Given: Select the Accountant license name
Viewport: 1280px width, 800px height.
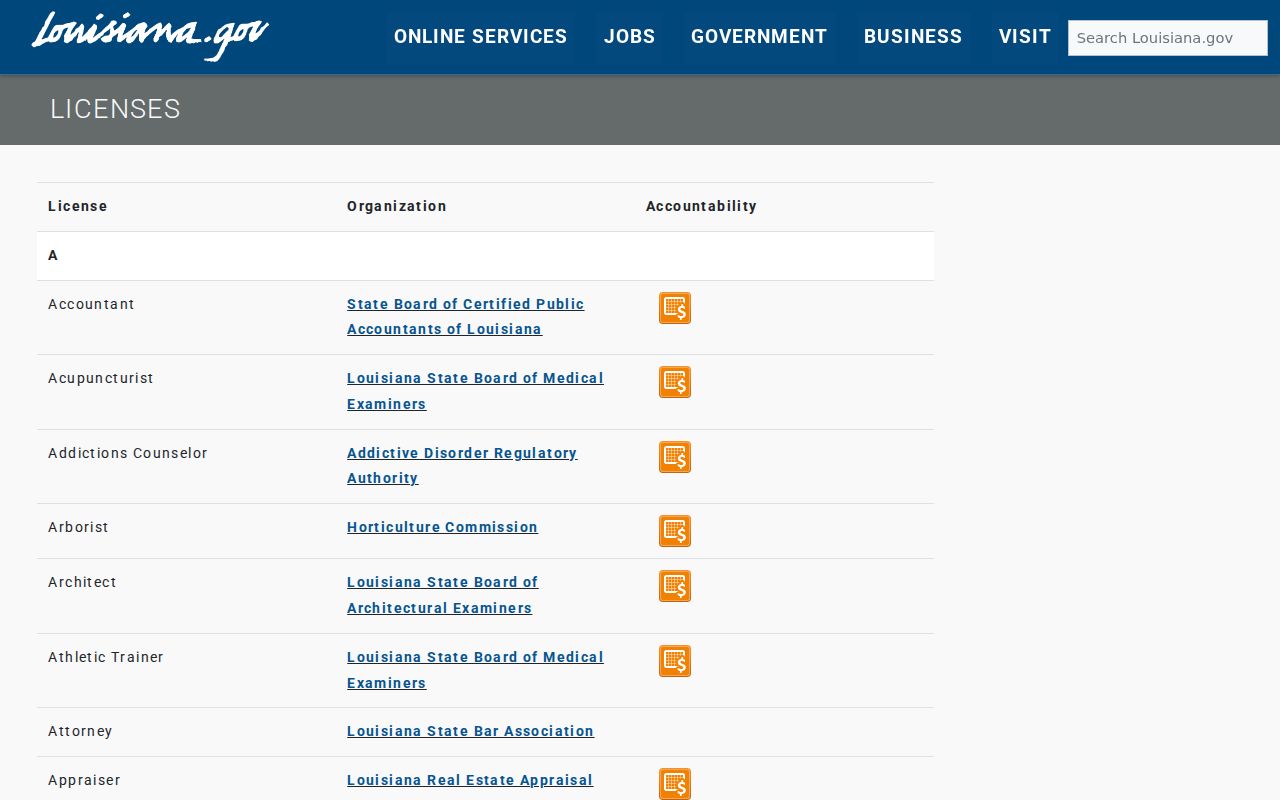Looking at the screenshot, I should tap(91, 304).
